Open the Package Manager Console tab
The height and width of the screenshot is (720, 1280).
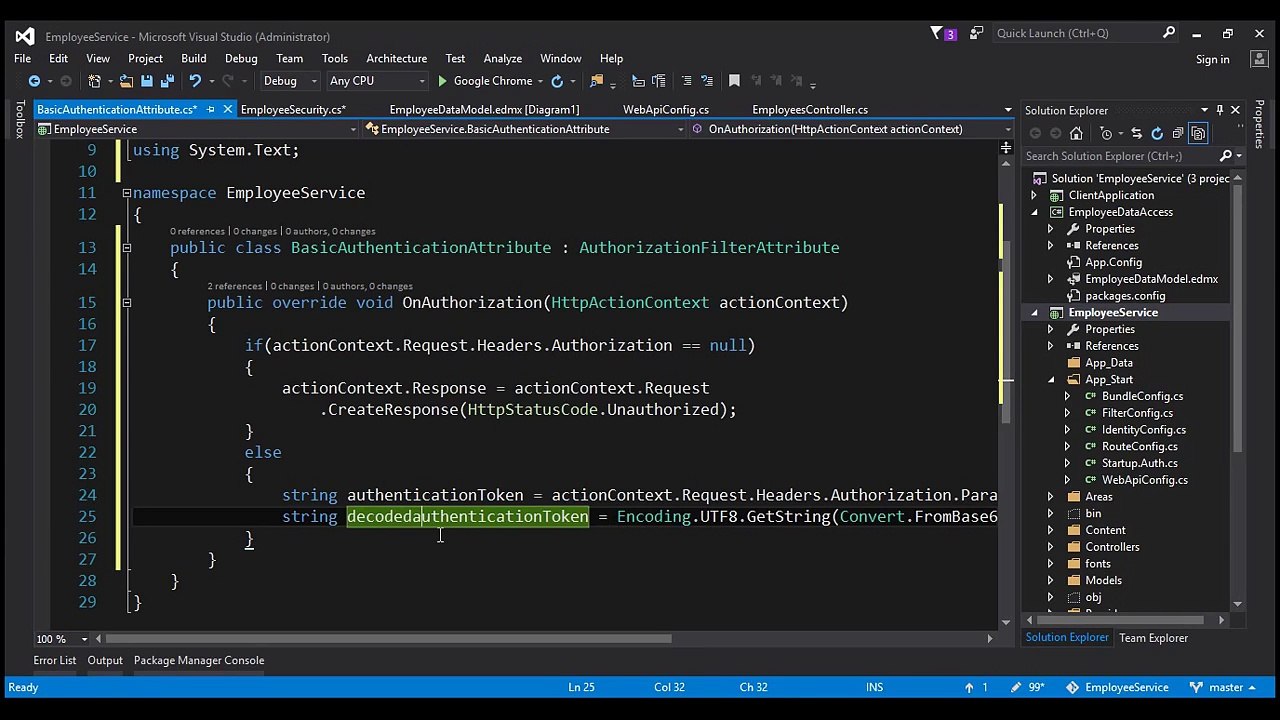coord(199,660)
